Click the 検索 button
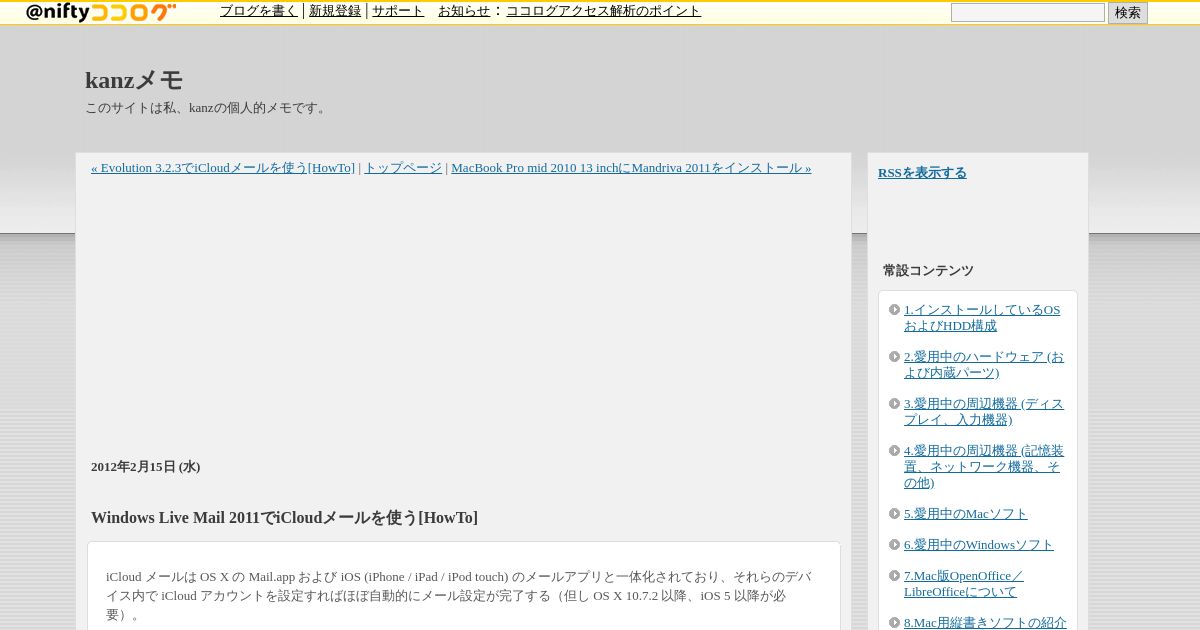Viewport: 1200px width, 630px height. click(x=1128, y=13)
